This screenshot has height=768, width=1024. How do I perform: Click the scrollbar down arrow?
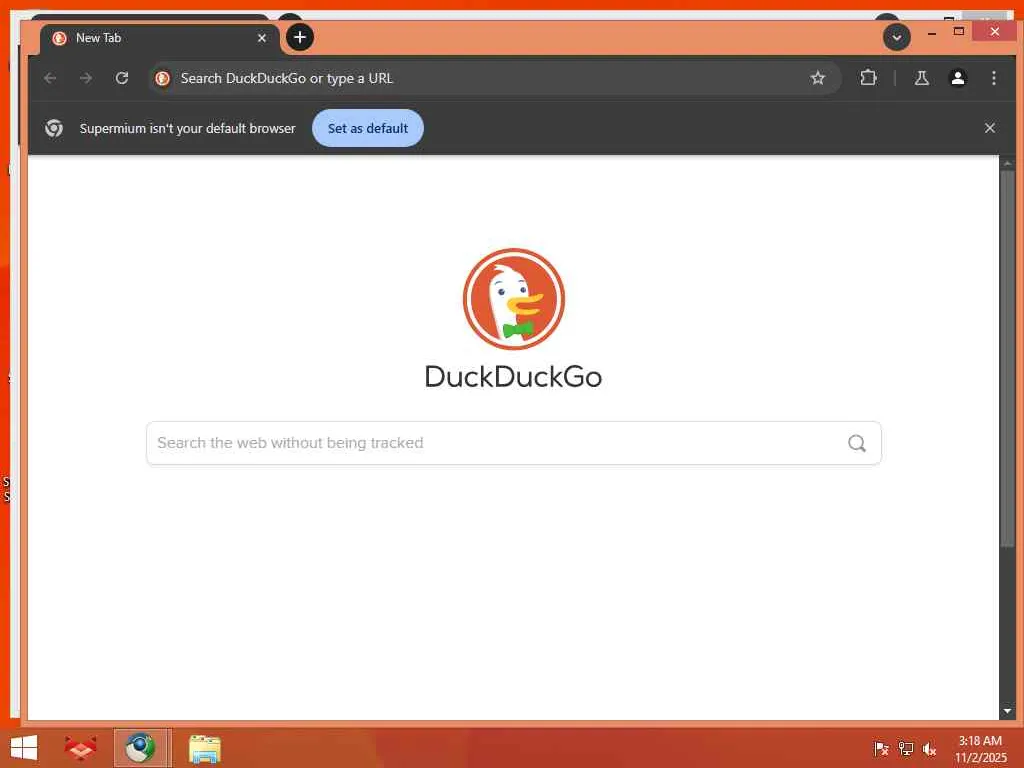(x=1007, y=711)
